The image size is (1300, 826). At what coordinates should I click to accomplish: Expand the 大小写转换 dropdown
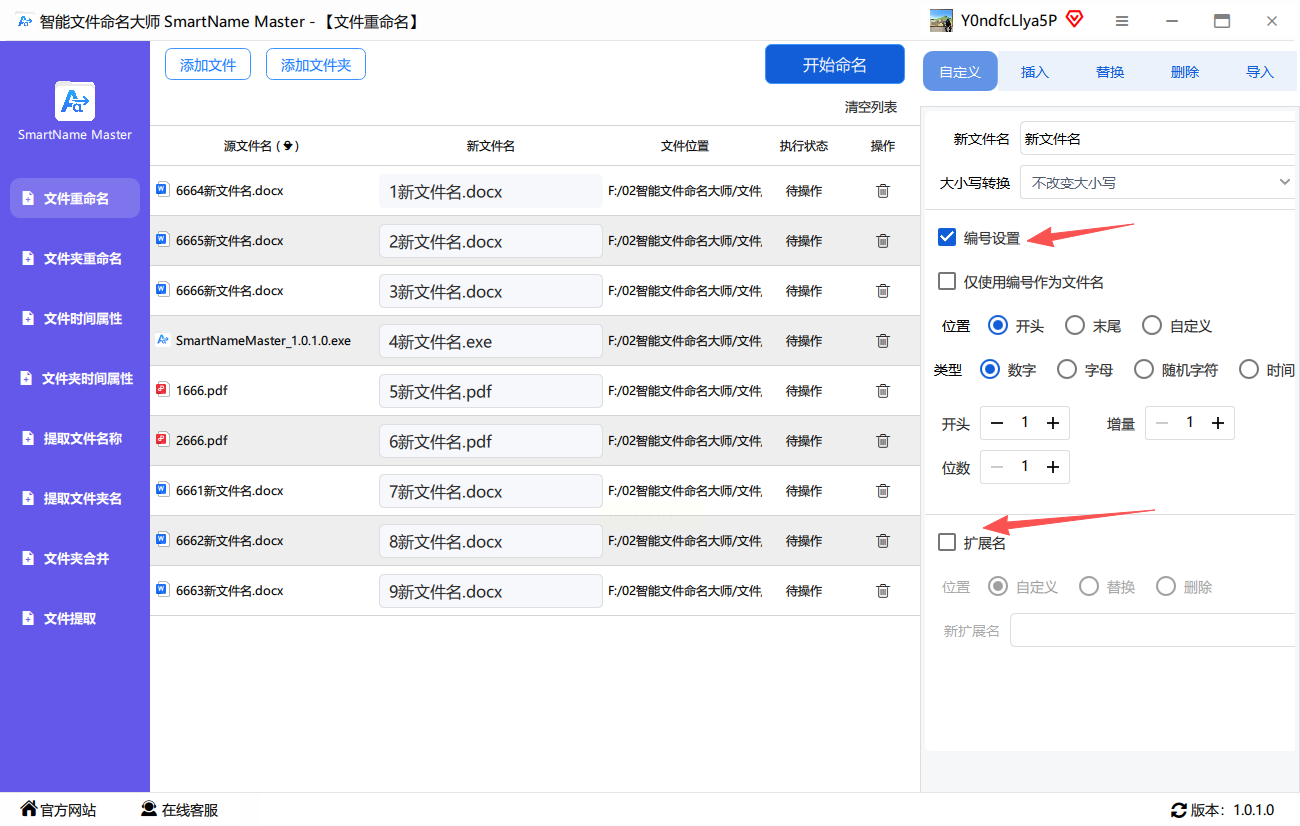tap(1156, 182)
